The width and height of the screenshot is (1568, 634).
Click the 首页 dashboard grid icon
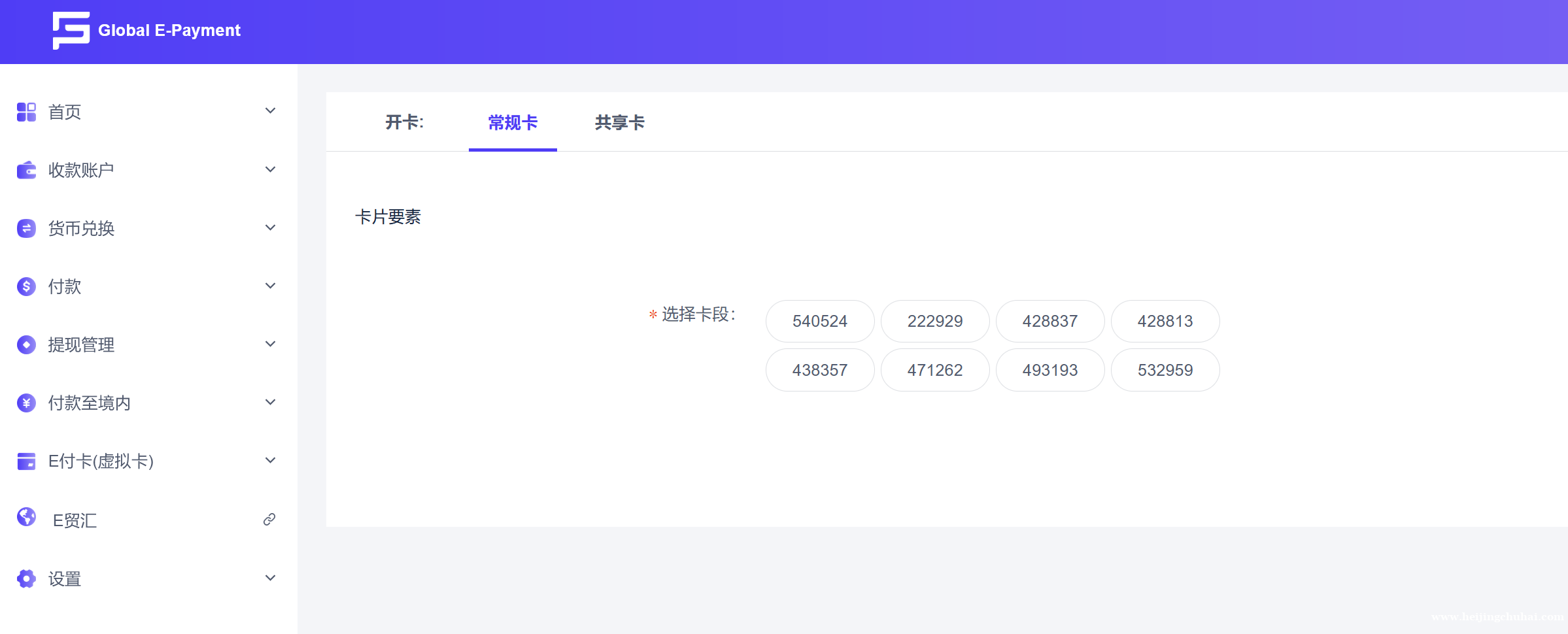point(26,112)
